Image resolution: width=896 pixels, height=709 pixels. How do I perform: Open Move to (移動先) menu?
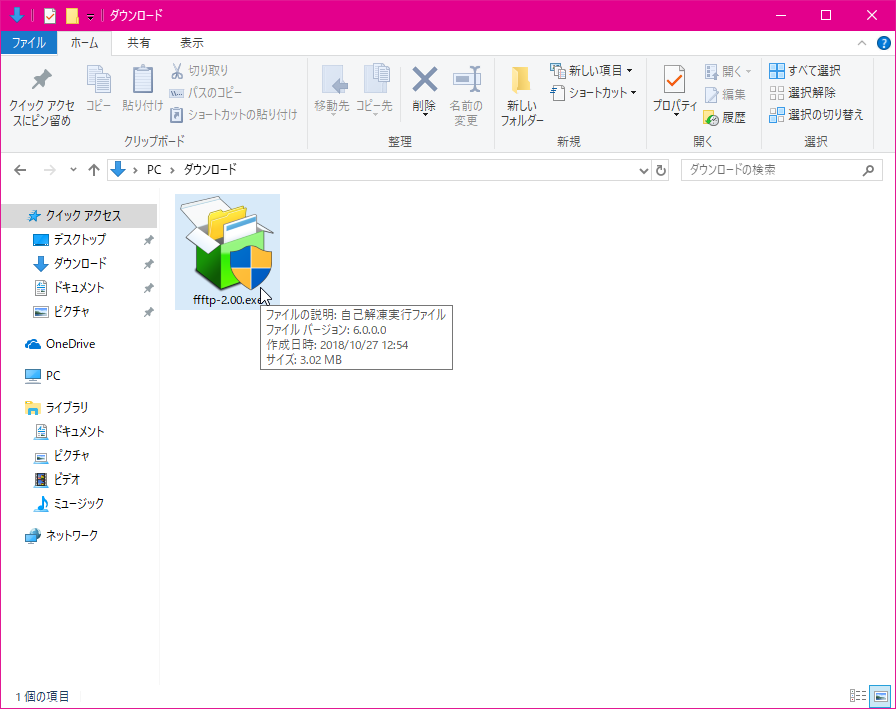tap(331, 90)
